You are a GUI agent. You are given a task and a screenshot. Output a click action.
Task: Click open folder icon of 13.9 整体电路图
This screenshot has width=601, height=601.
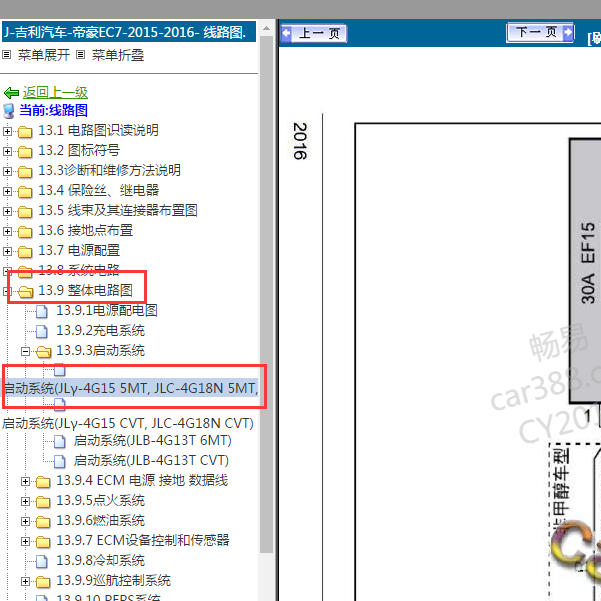[x=26, y=292]
